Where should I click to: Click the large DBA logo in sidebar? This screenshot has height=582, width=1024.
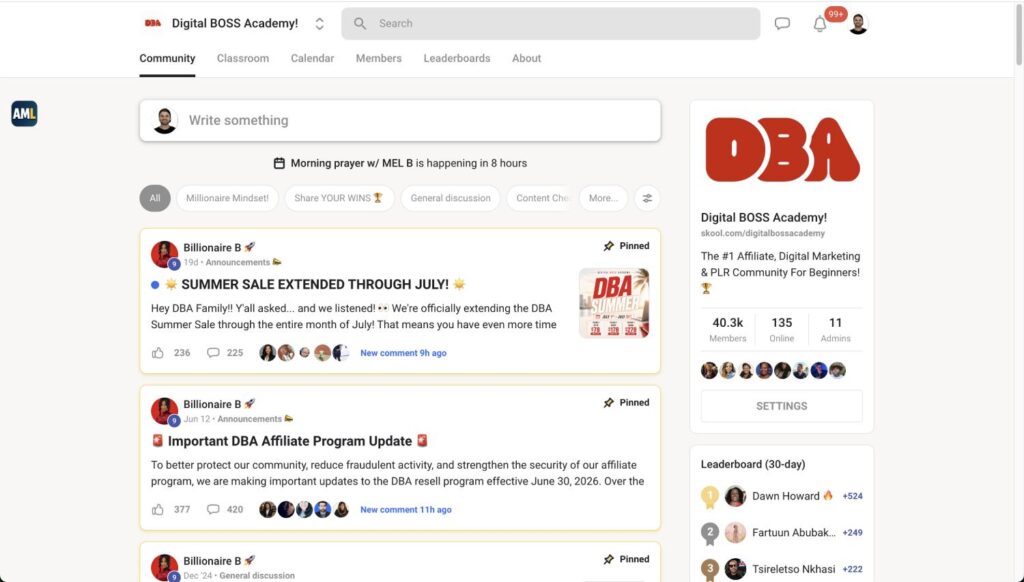[782, 150]
